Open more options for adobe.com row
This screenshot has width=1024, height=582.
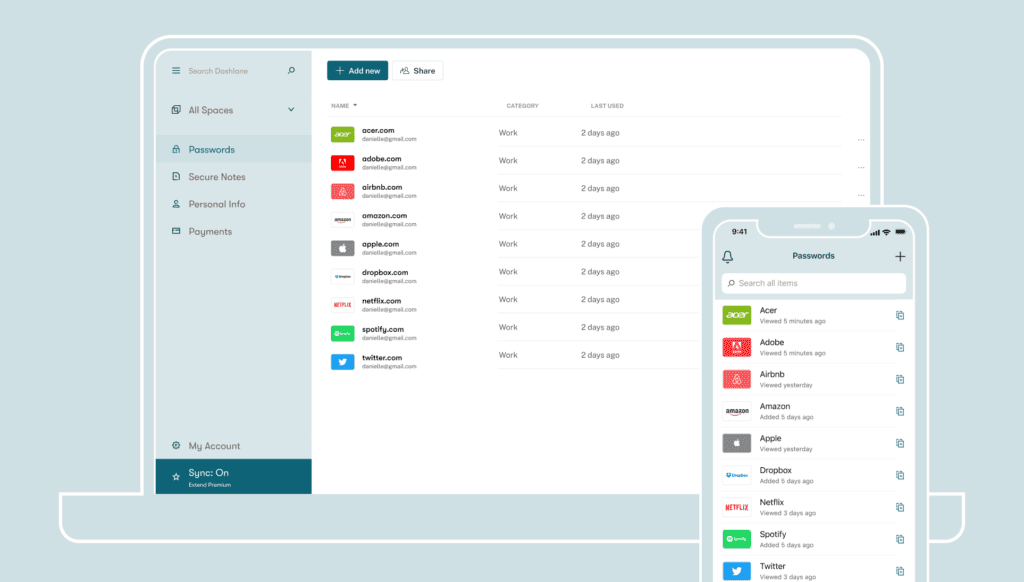[861, 168]
